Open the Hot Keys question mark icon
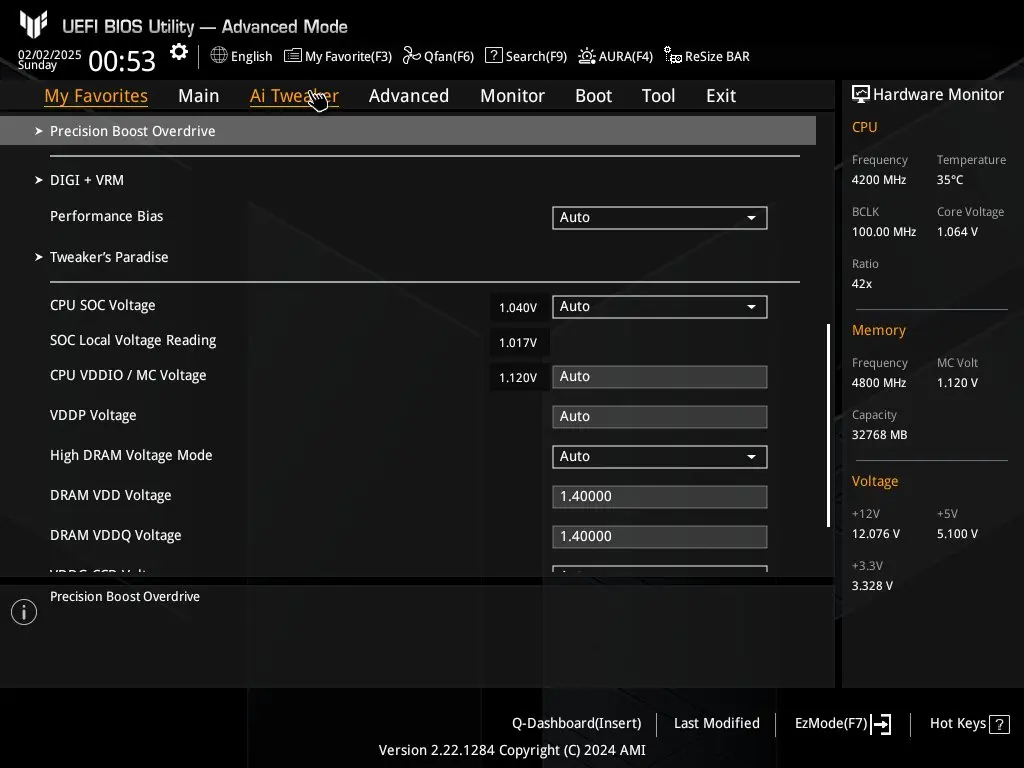 (999, 724)
